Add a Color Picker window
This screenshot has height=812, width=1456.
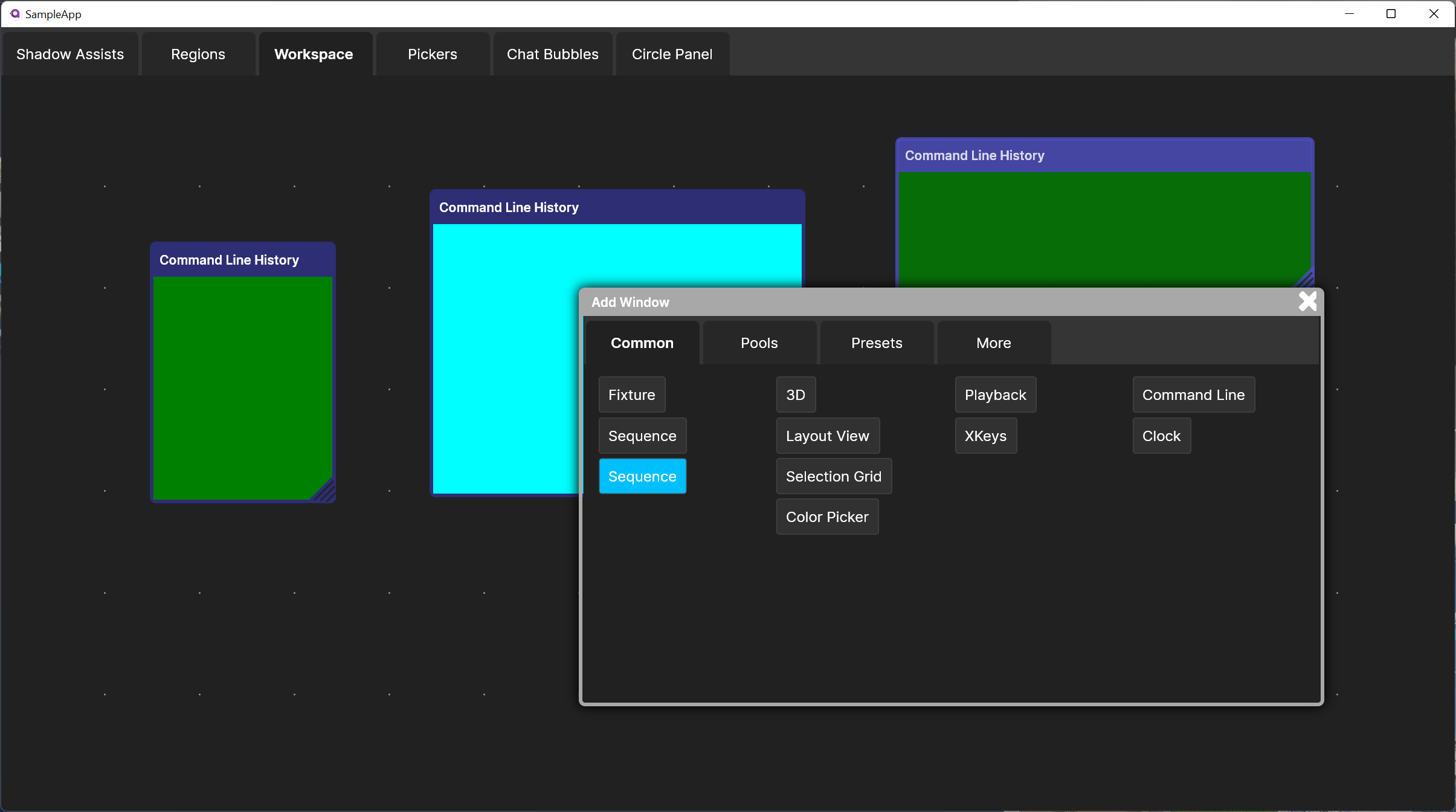pos(827,517)
